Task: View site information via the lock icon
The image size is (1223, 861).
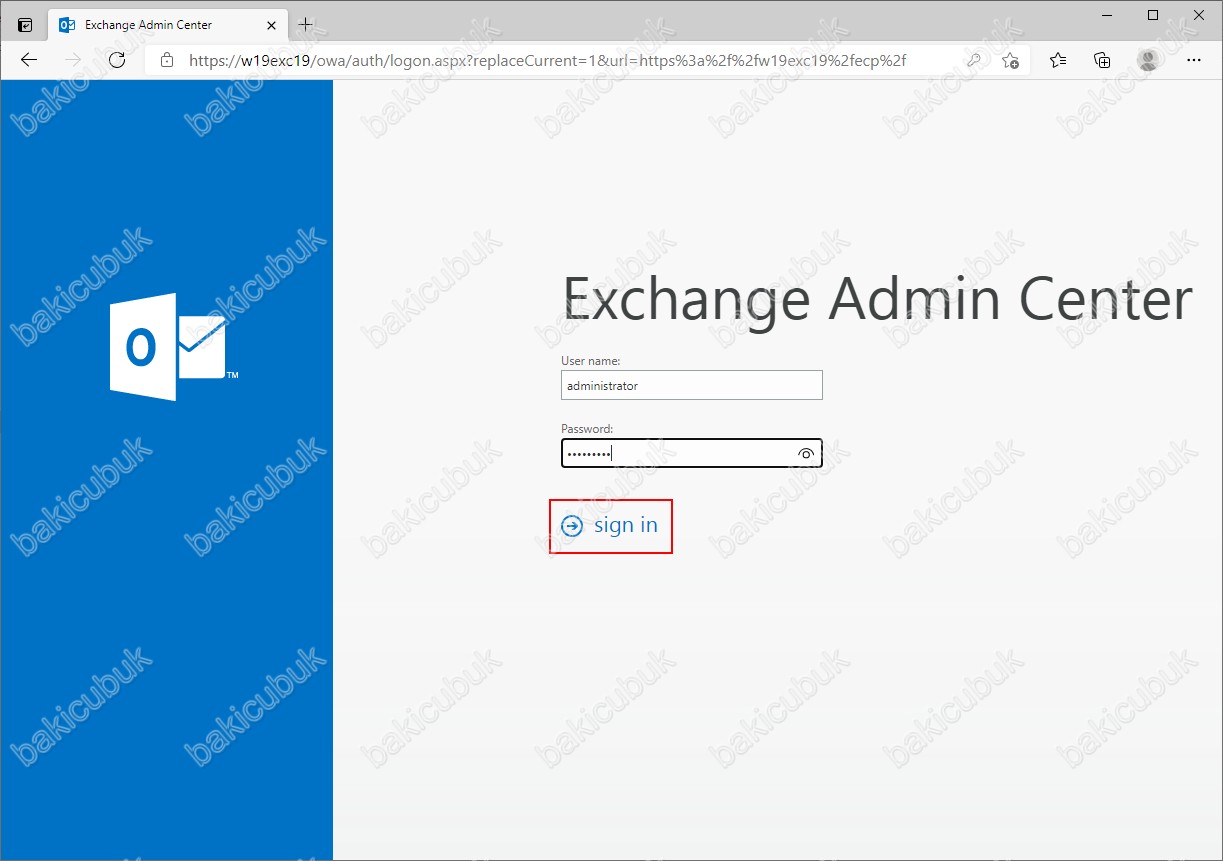Action: coord(167,60)
